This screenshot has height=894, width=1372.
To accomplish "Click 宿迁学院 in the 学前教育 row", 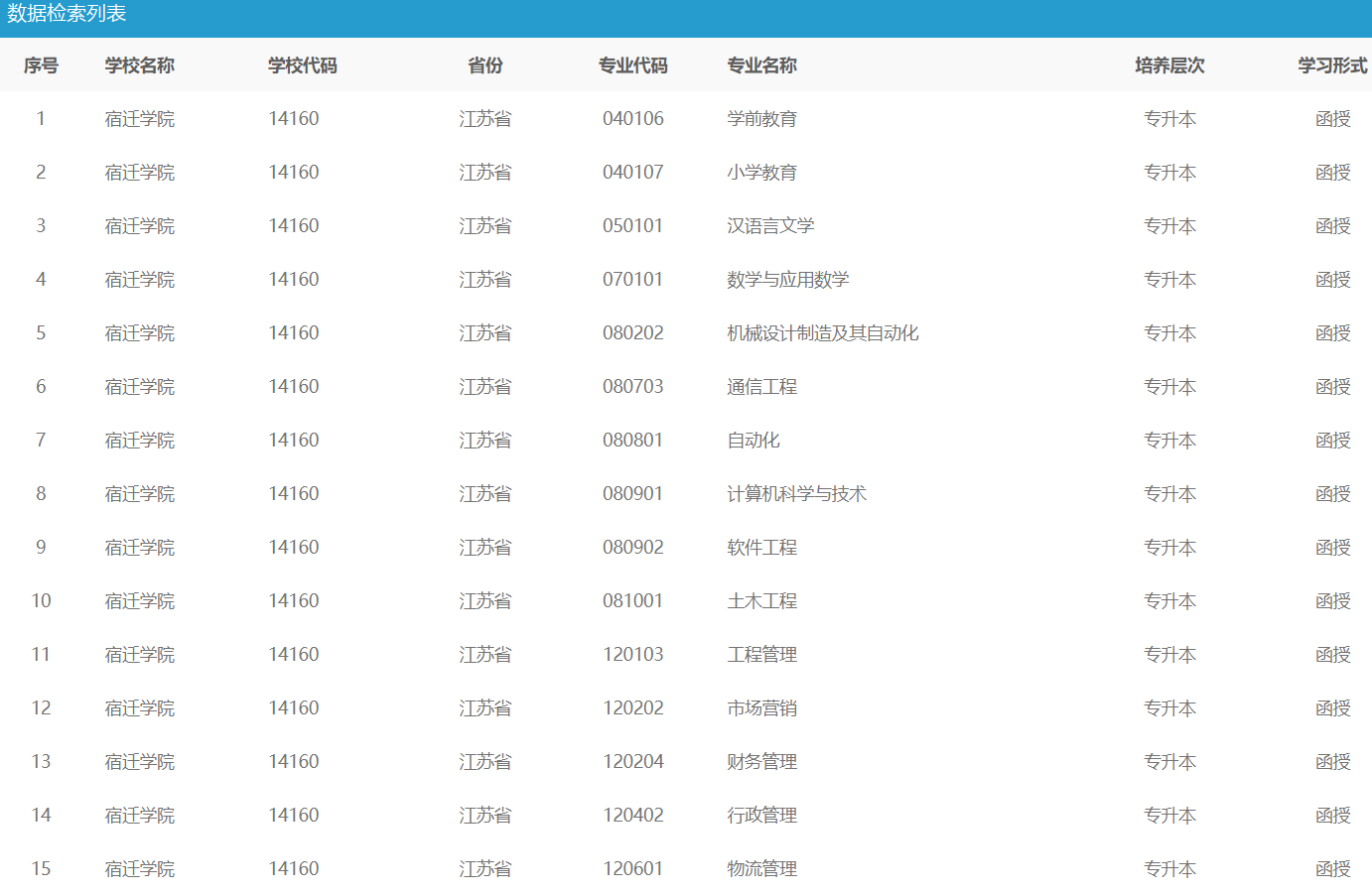I will click(x=140, y=119).
